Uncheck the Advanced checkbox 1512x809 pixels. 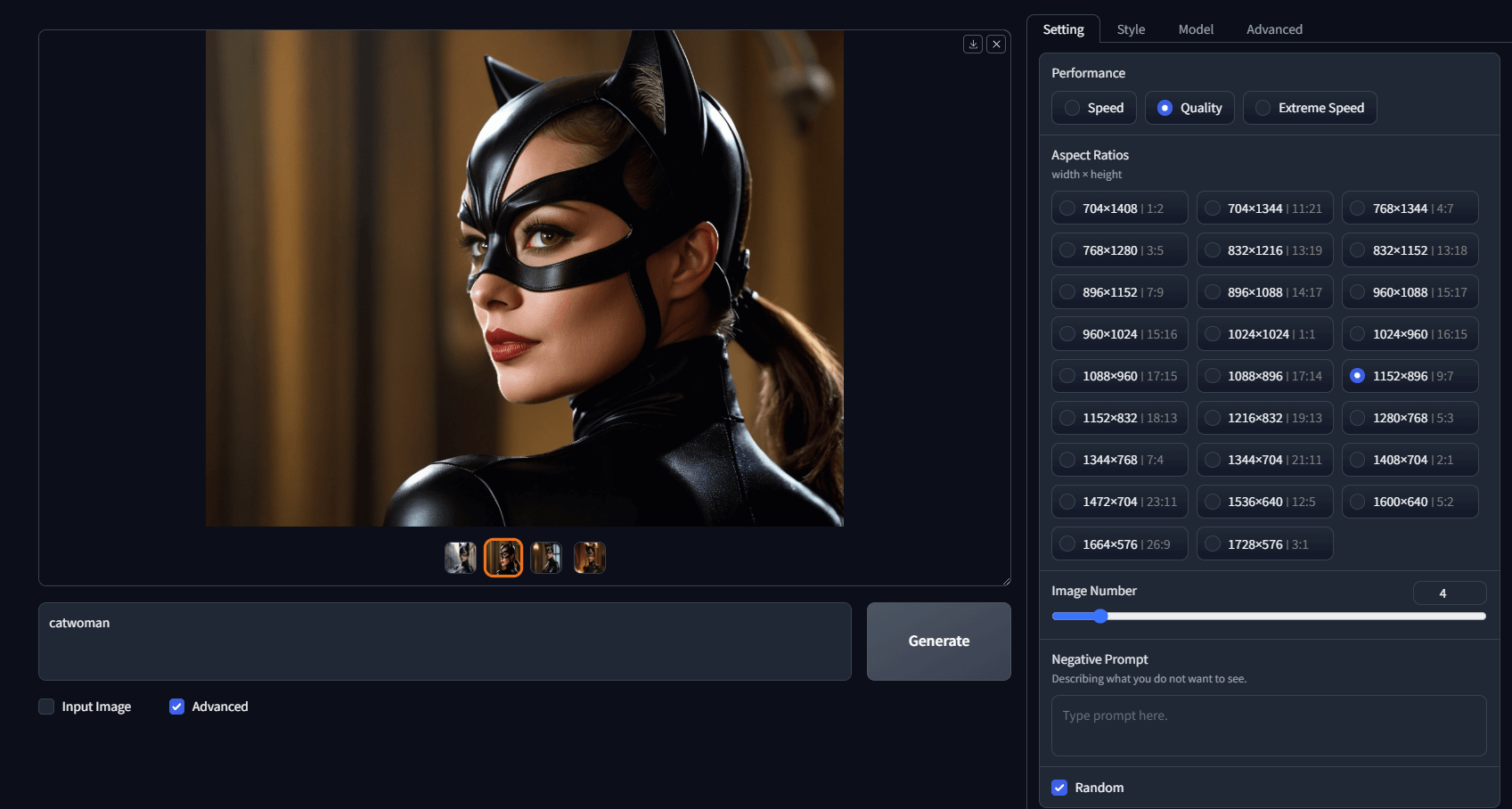pyautogui.click(x=176, y=707)
